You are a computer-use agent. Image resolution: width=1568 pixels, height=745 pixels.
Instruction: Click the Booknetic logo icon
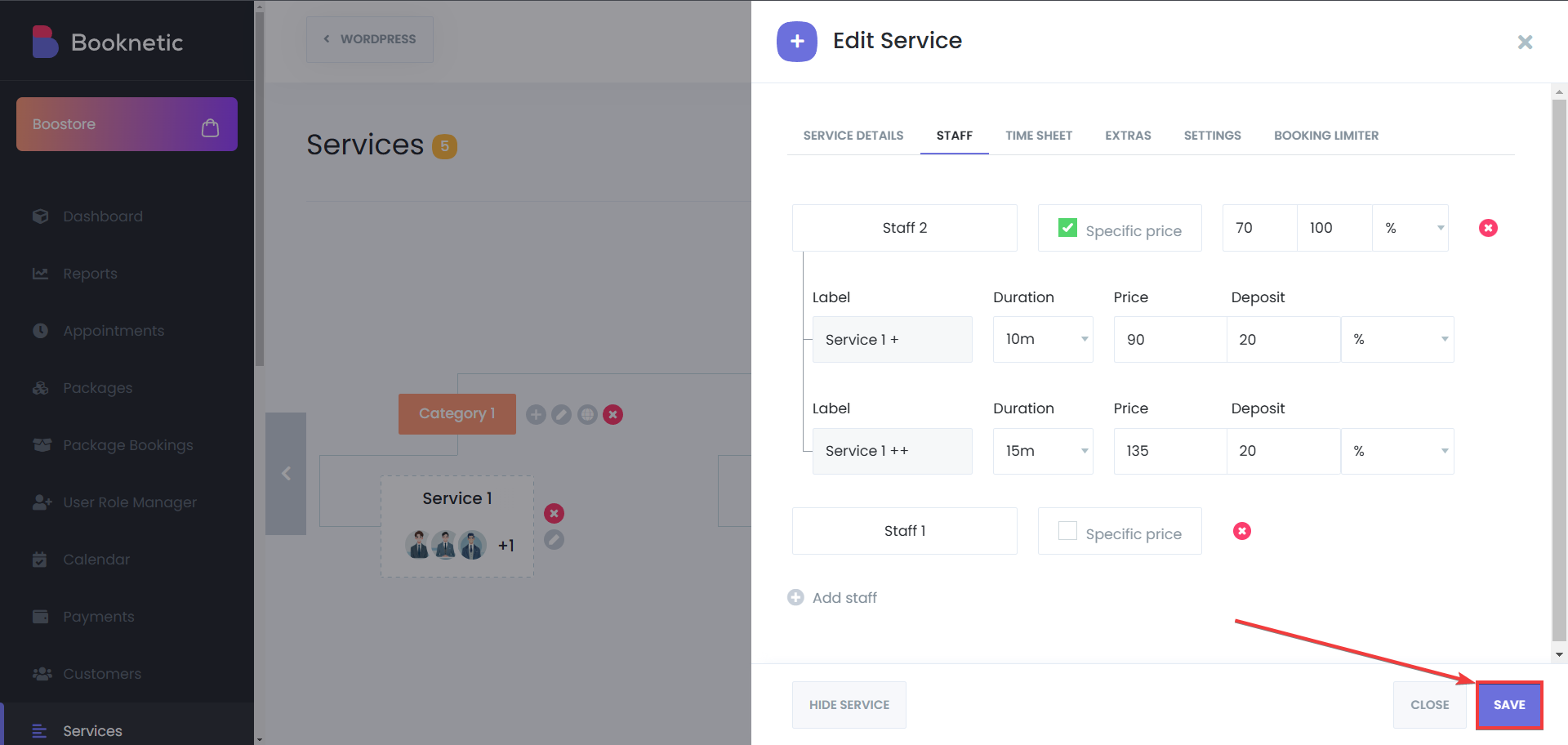pos(45,42)
